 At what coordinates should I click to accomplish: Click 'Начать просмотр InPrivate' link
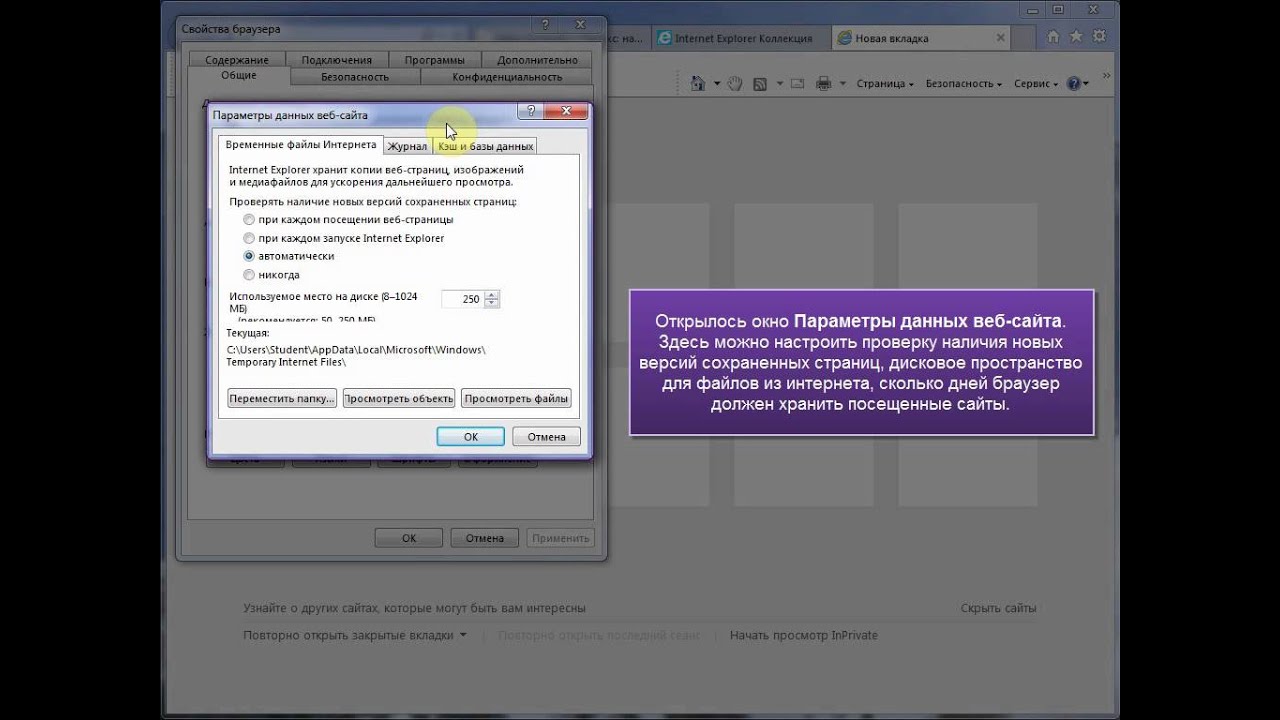pyautogui.click(x=804, y=635)
